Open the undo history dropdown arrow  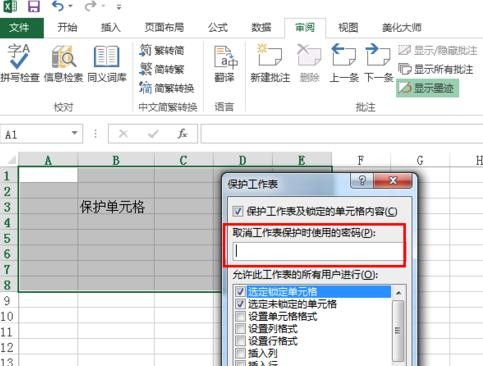pyautogui.click(x=70, y=6)
